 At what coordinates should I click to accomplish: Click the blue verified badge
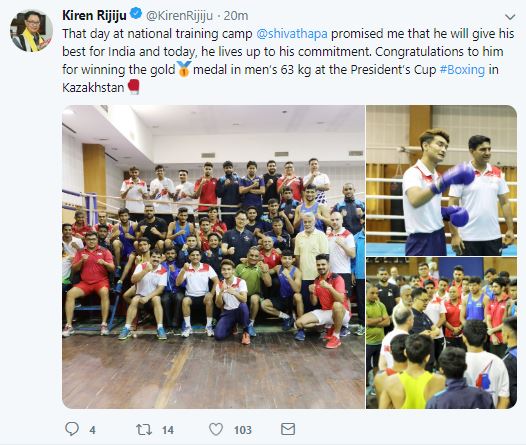click(x=136, y=15)
